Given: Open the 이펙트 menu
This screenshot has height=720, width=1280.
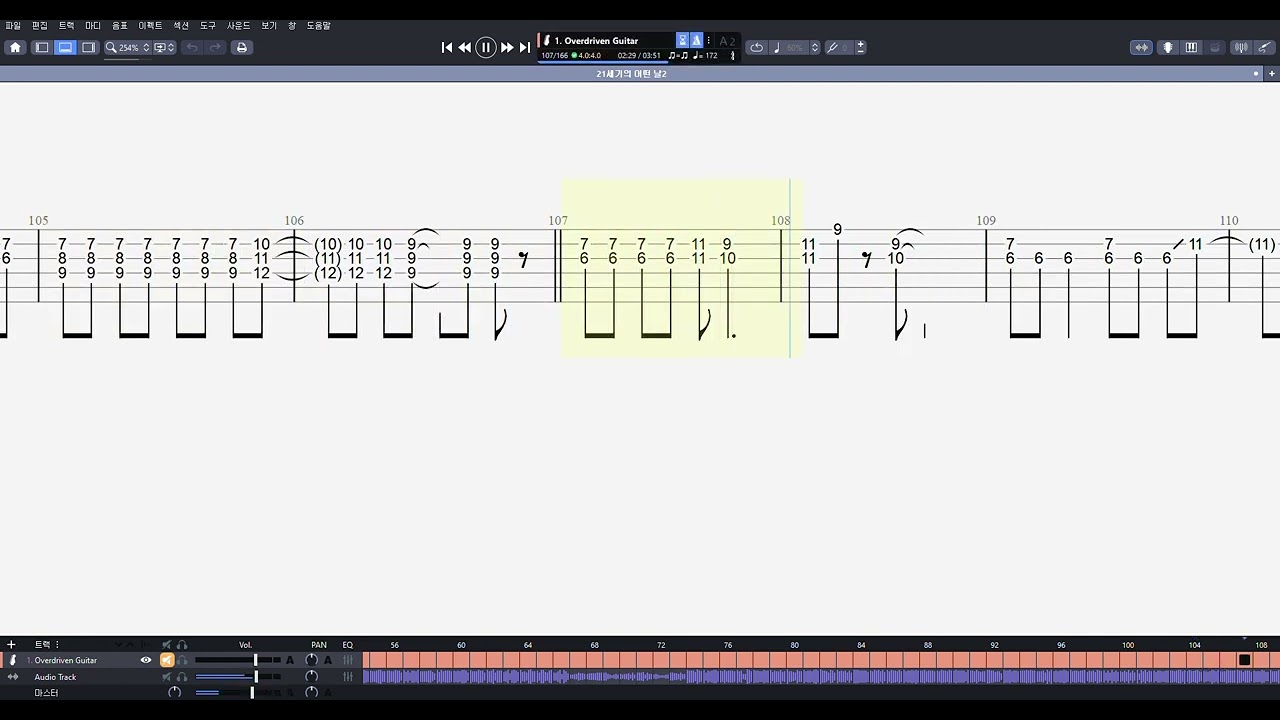Looking at the screenshot, I should (x=150, y=26).
